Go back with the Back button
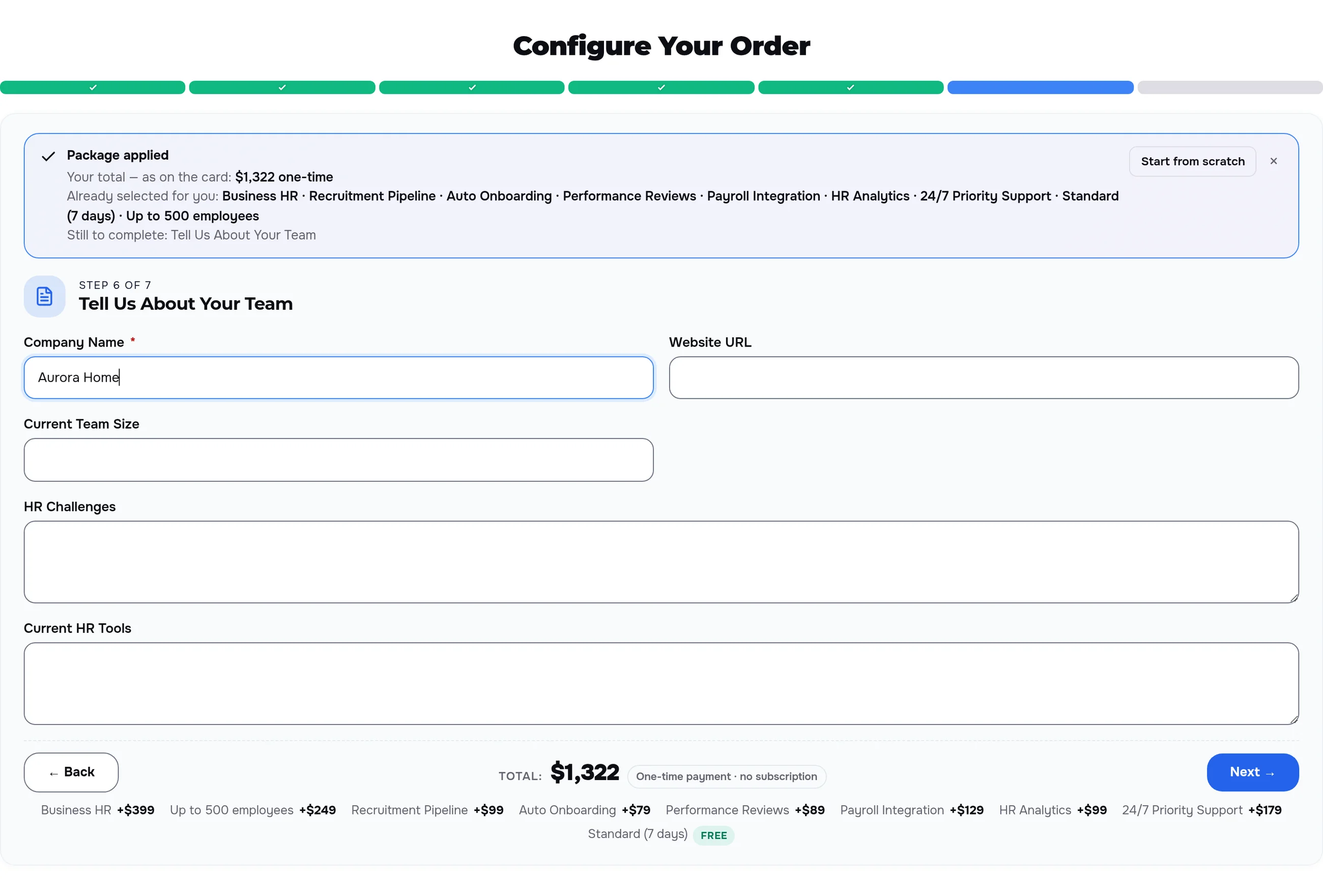Image resolution: width=1323 pixels, height=896 pixels. pyautogui.click(x=71, y=772)
